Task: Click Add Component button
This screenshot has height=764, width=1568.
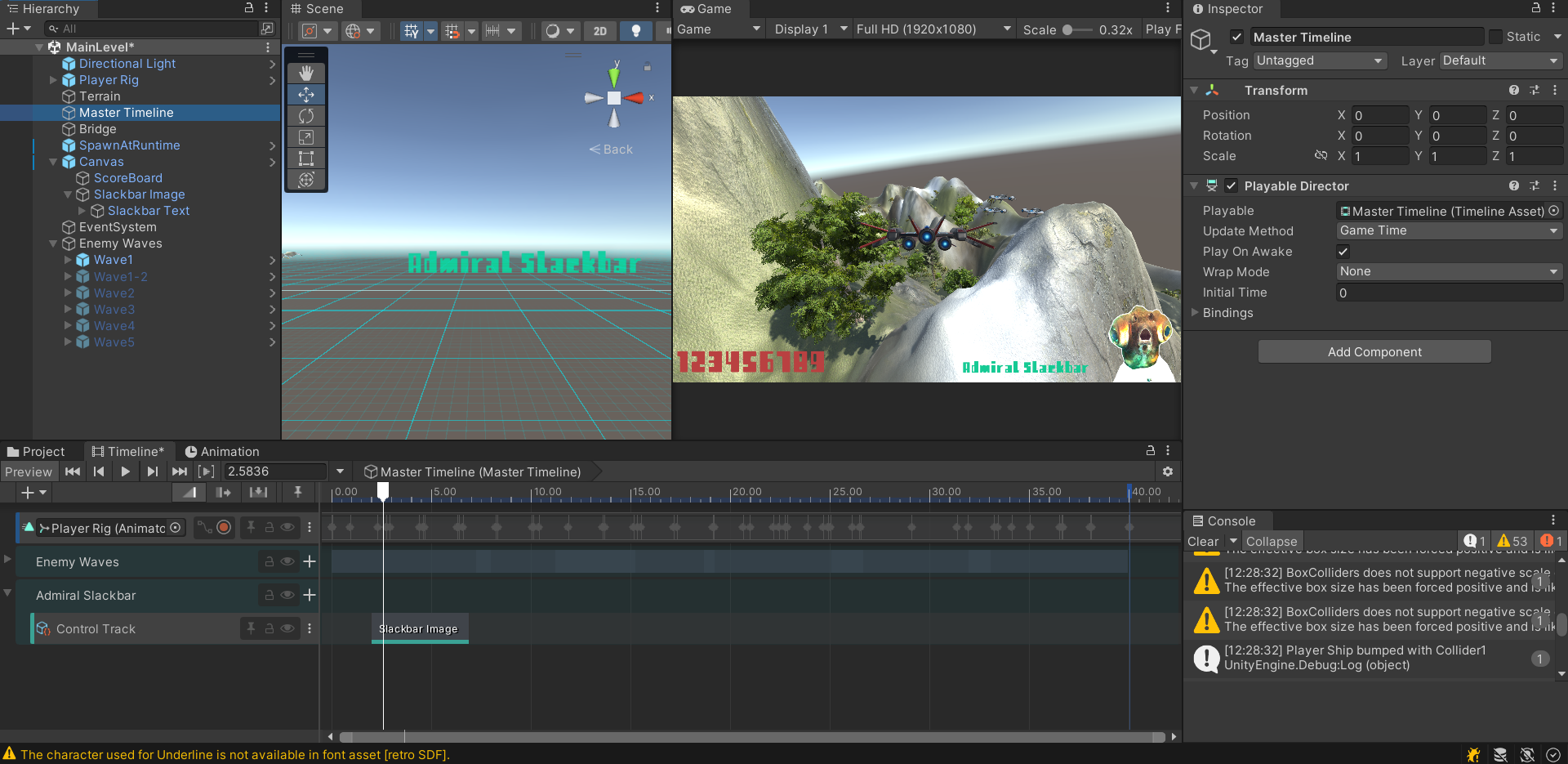Action: click(x=1374, y=352)
